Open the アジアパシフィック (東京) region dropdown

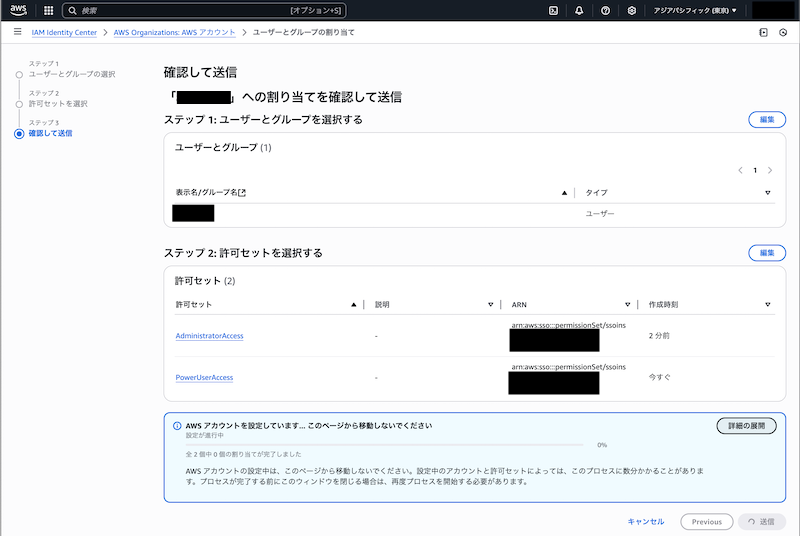[695, 10]
